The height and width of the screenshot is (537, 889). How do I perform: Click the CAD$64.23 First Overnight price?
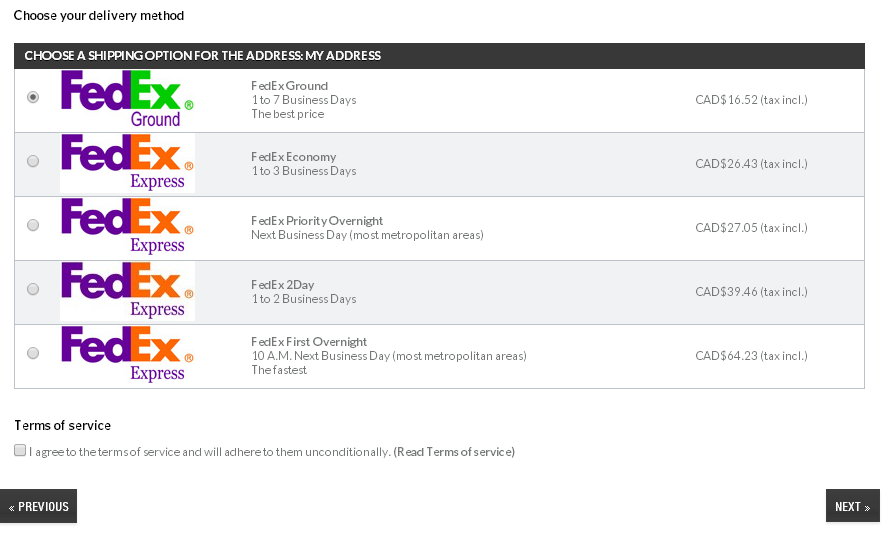751,356
